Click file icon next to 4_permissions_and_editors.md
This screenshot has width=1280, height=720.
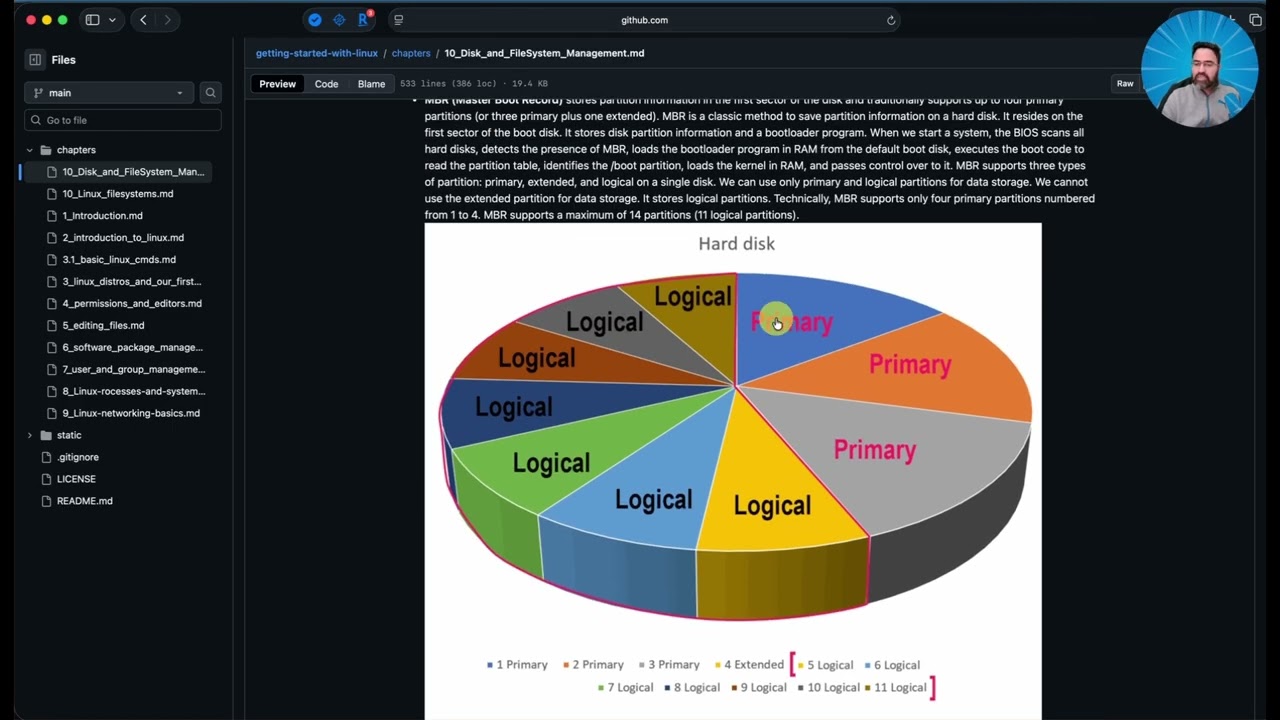(x=52, y=304)
